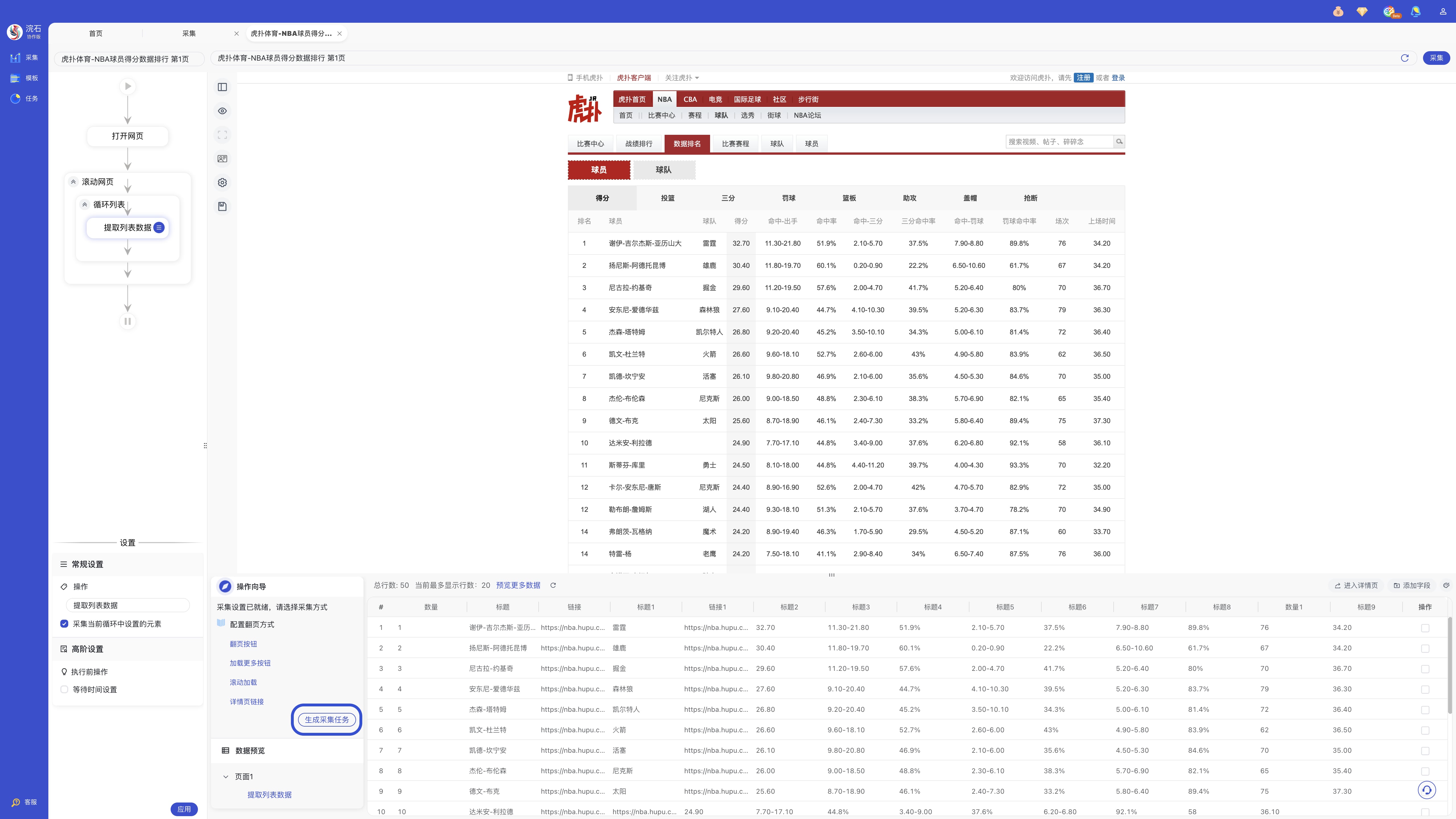Click the refresh icon in URL bar

(x=1405, y=58)
